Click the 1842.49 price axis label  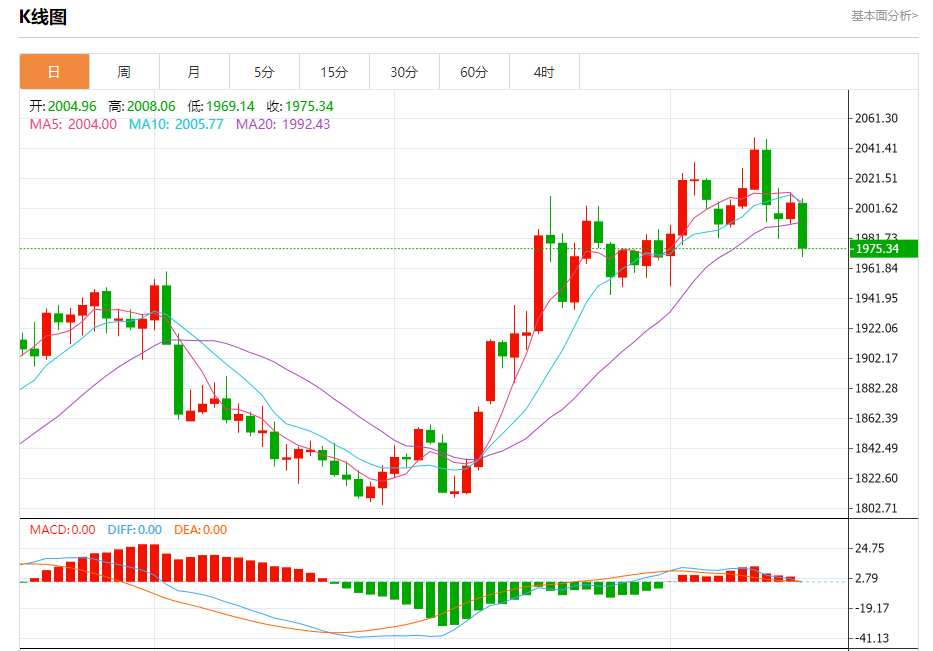[x=876, y=448]
